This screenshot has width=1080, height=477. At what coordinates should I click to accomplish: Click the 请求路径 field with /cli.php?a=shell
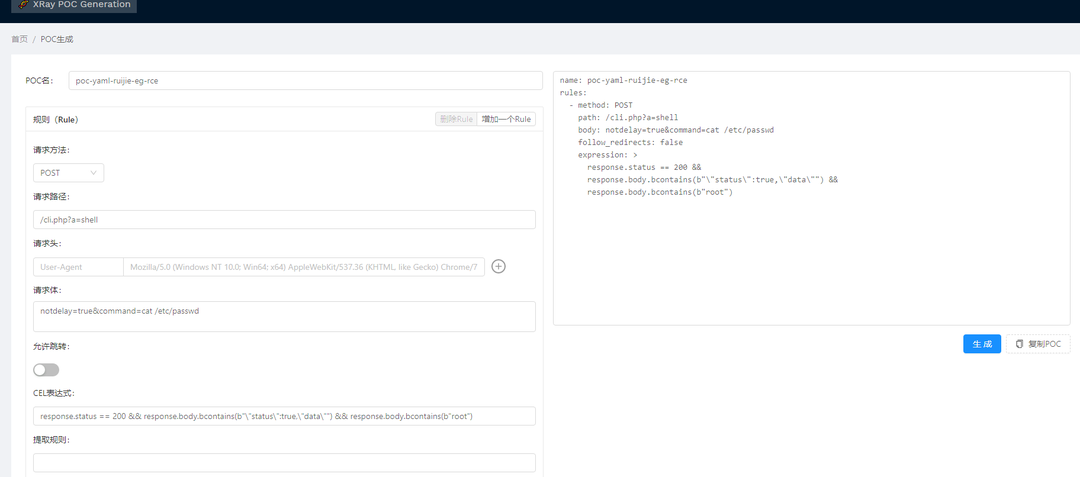[x=284, y=220]
